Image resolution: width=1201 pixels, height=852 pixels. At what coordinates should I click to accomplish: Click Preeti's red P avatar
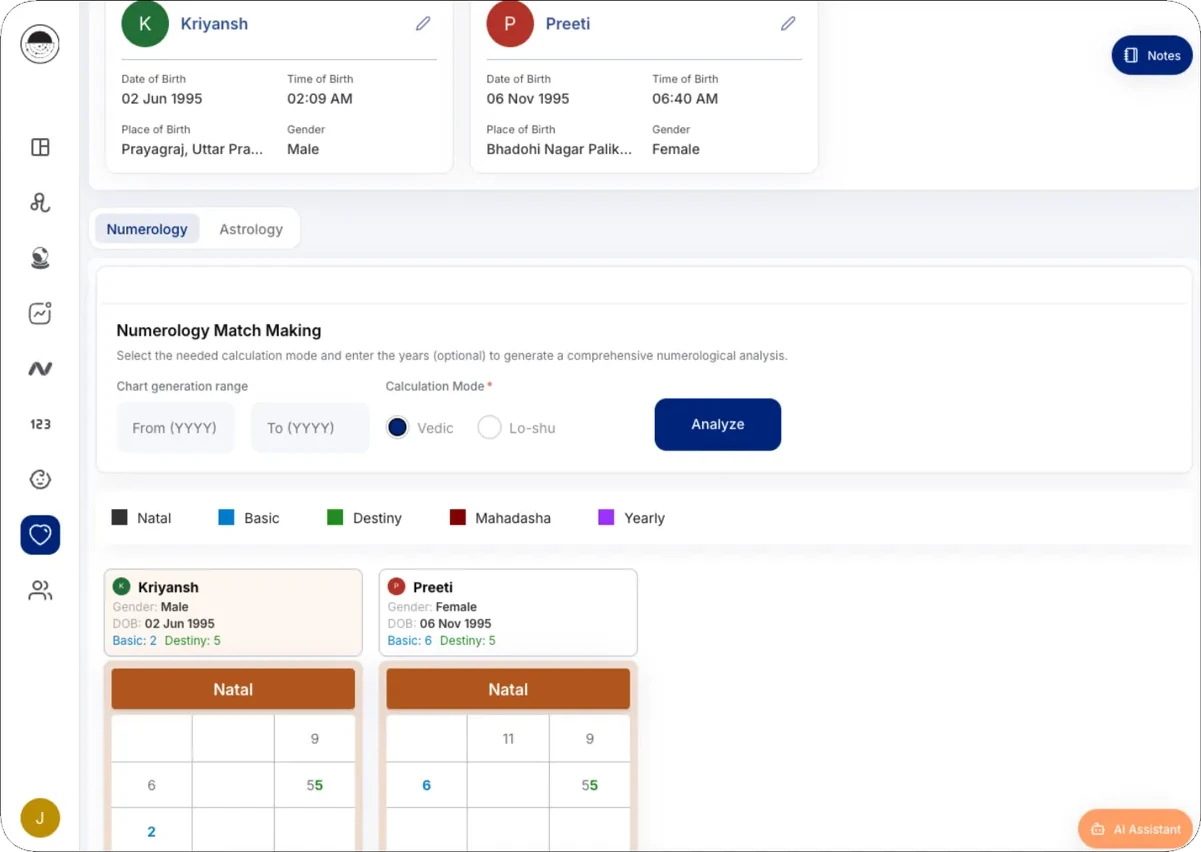[x=510, y=24]
